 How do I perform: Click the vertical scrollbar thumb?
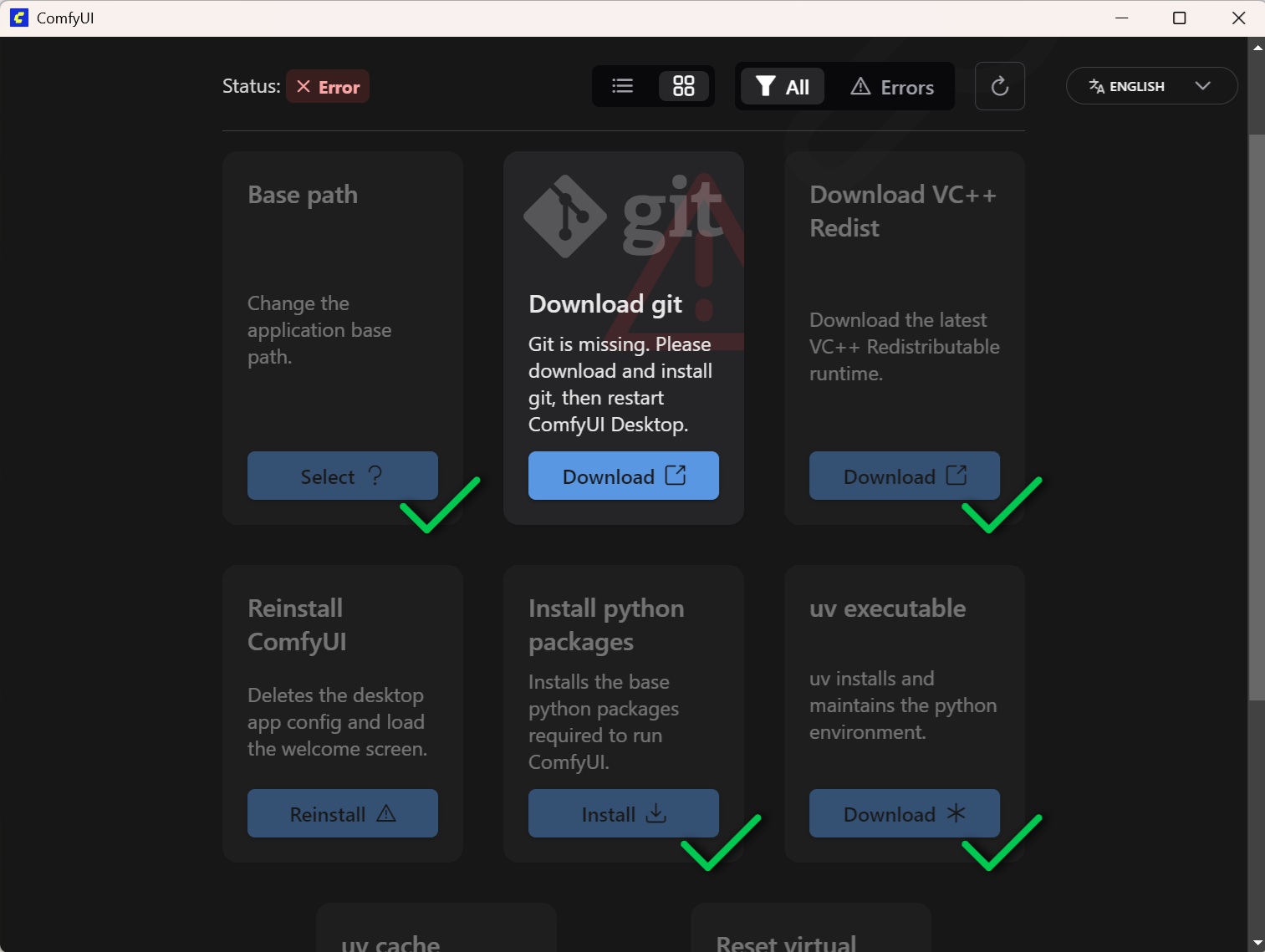click(x=1257, y=416)
